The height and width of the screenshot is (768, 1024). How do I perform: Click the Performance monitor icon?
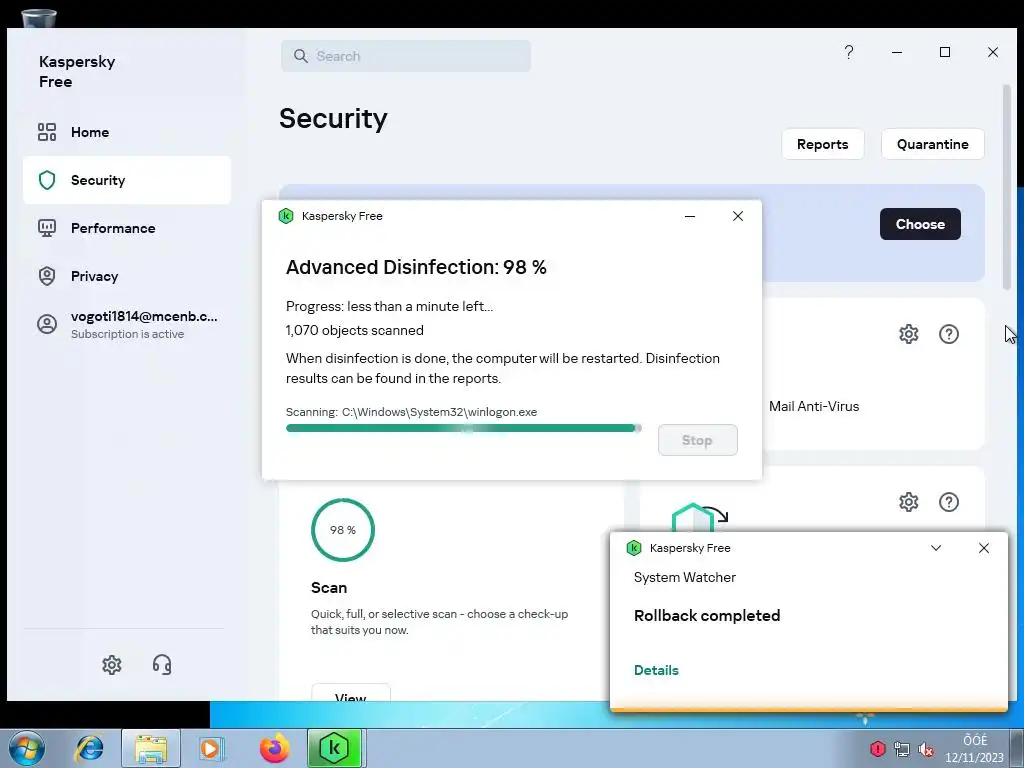click(x=46, y=228)
